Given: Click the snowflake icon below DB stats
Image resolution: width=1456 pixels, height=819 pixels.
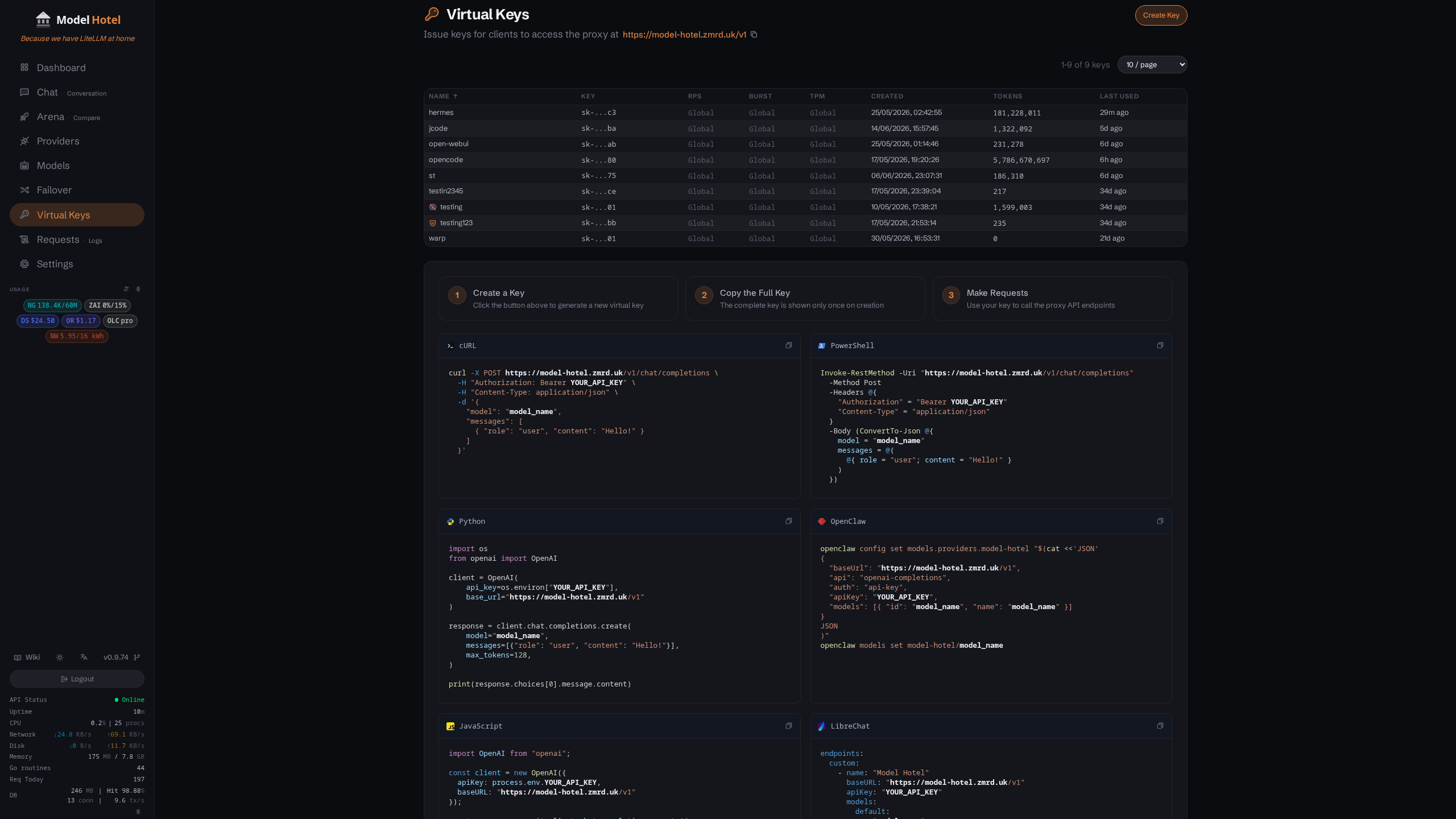Looking at the screenshot, I should click(138, 812).
